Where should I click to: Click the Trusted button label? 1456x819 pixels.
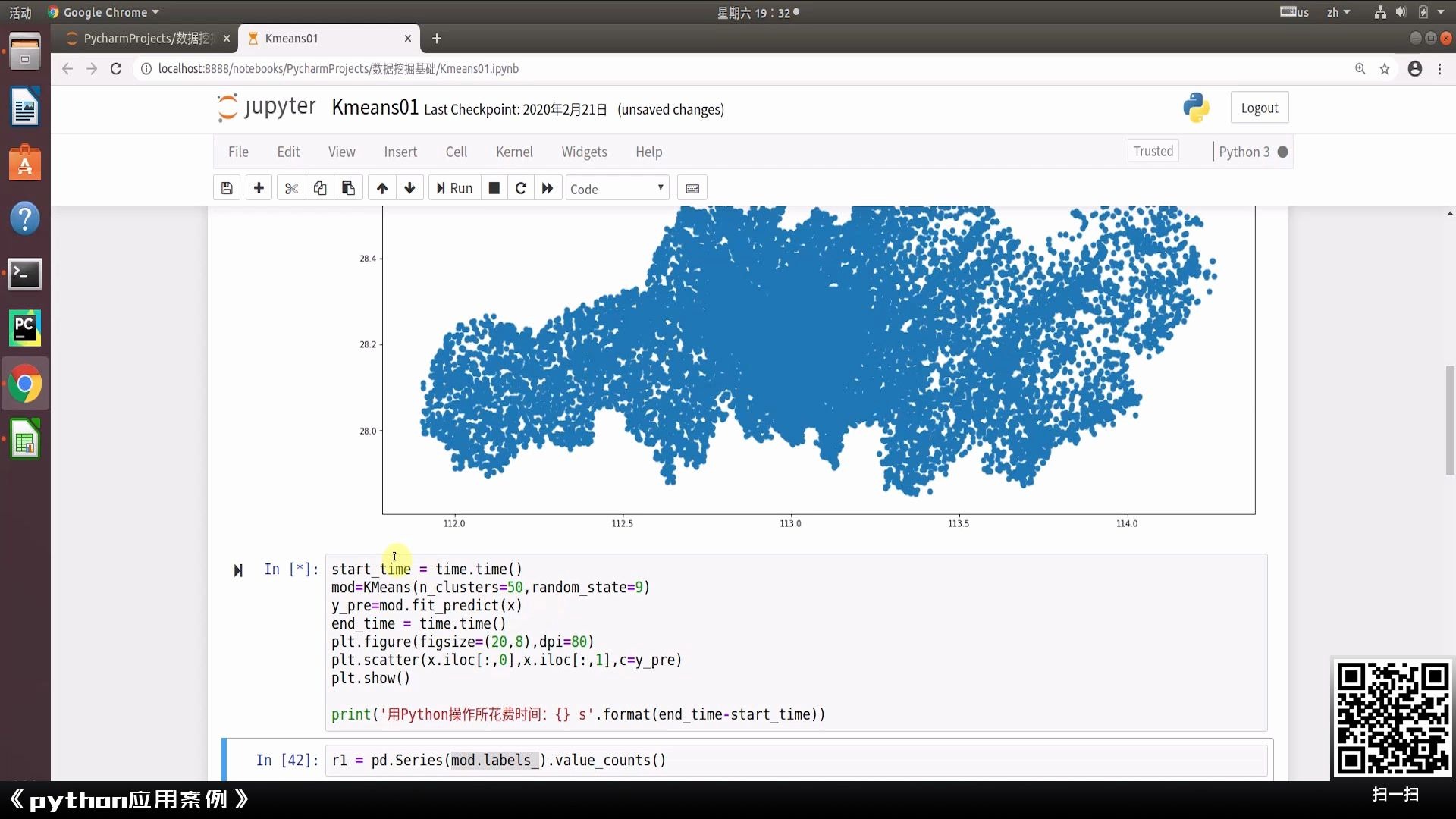(x=1153, y=151)
